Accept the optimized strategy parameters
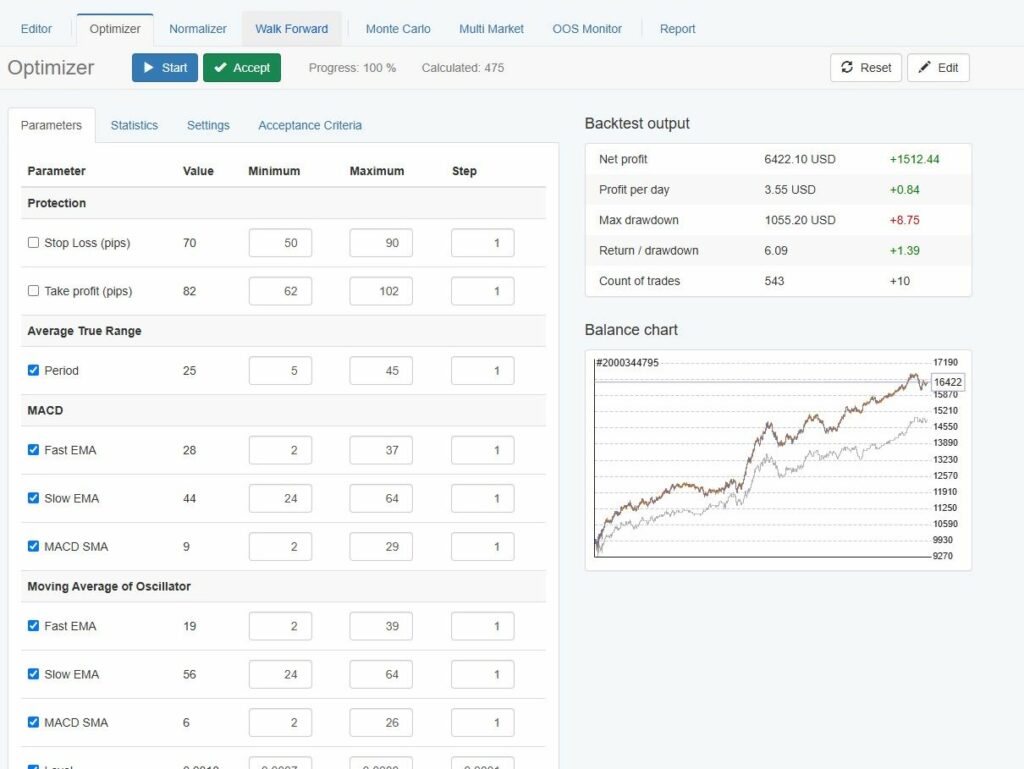This screenshot has width=1024, height=769. (x=241, y=67)
